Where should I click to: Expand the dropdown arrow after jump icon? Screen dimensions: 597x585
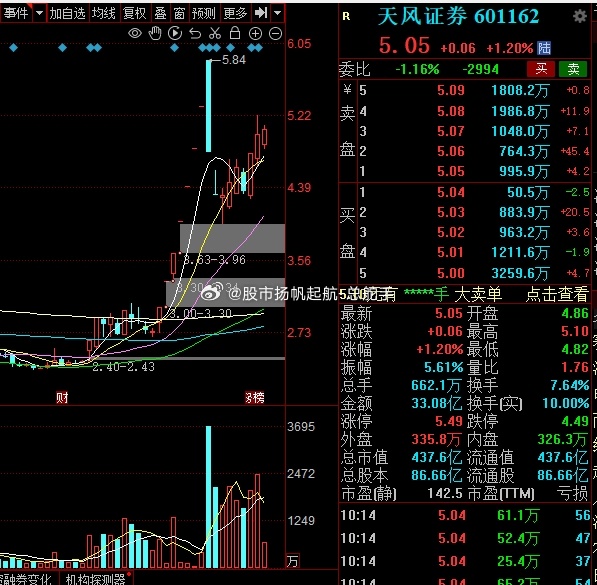(278, 13)
